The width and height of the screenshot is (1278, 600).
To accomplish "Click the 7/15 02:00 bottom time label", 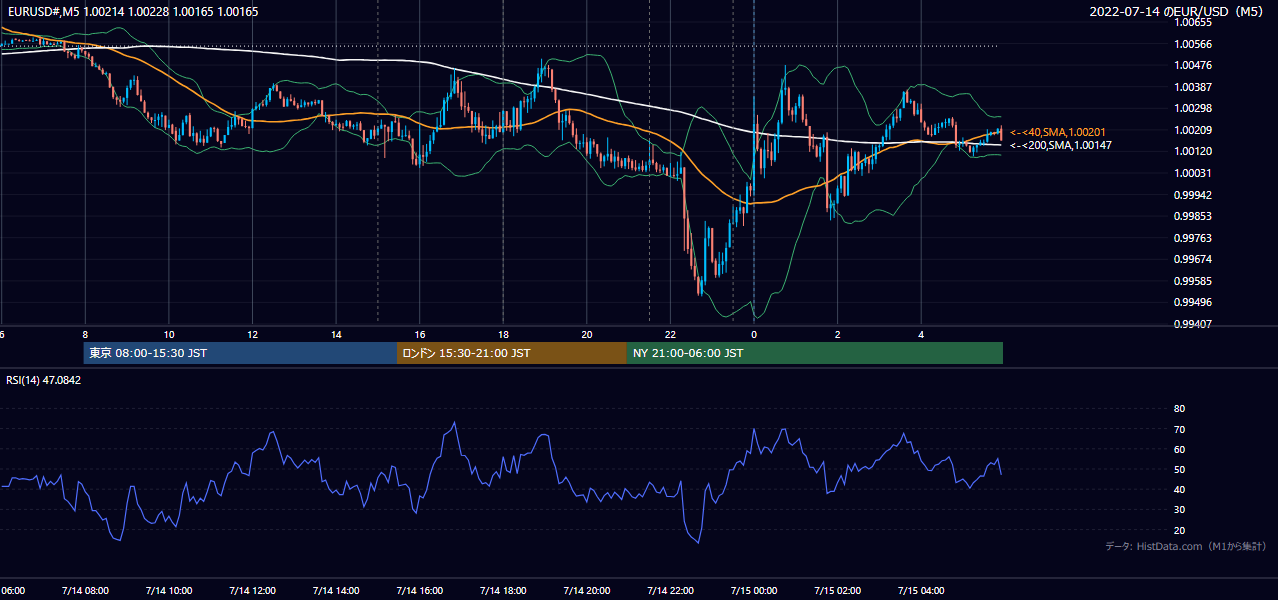I will click(x=837, y=591).
